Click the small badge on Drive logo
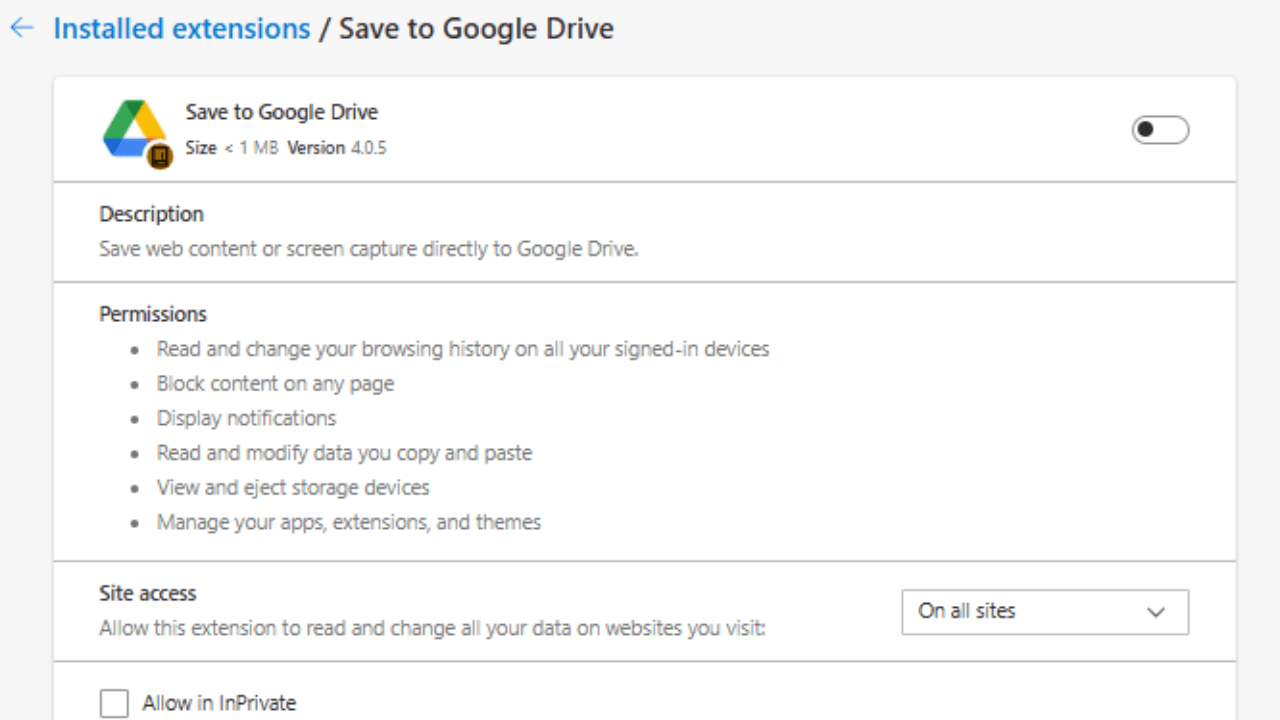This screenshot has width=1280, height=720. pos(160,156)
